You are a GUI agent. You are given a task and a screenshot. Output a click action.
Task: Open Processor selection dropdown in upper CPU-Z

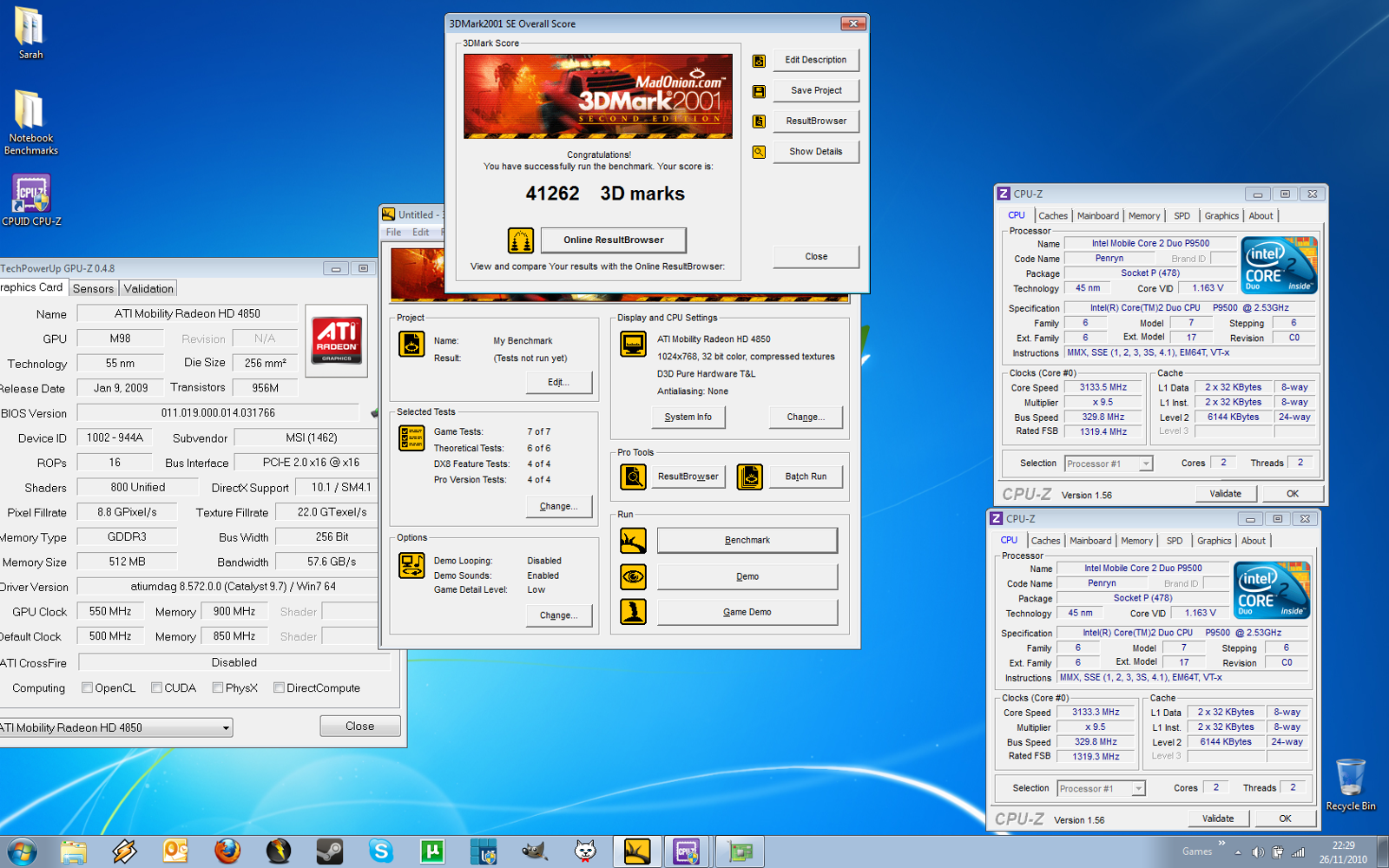tap(1109, 464)
